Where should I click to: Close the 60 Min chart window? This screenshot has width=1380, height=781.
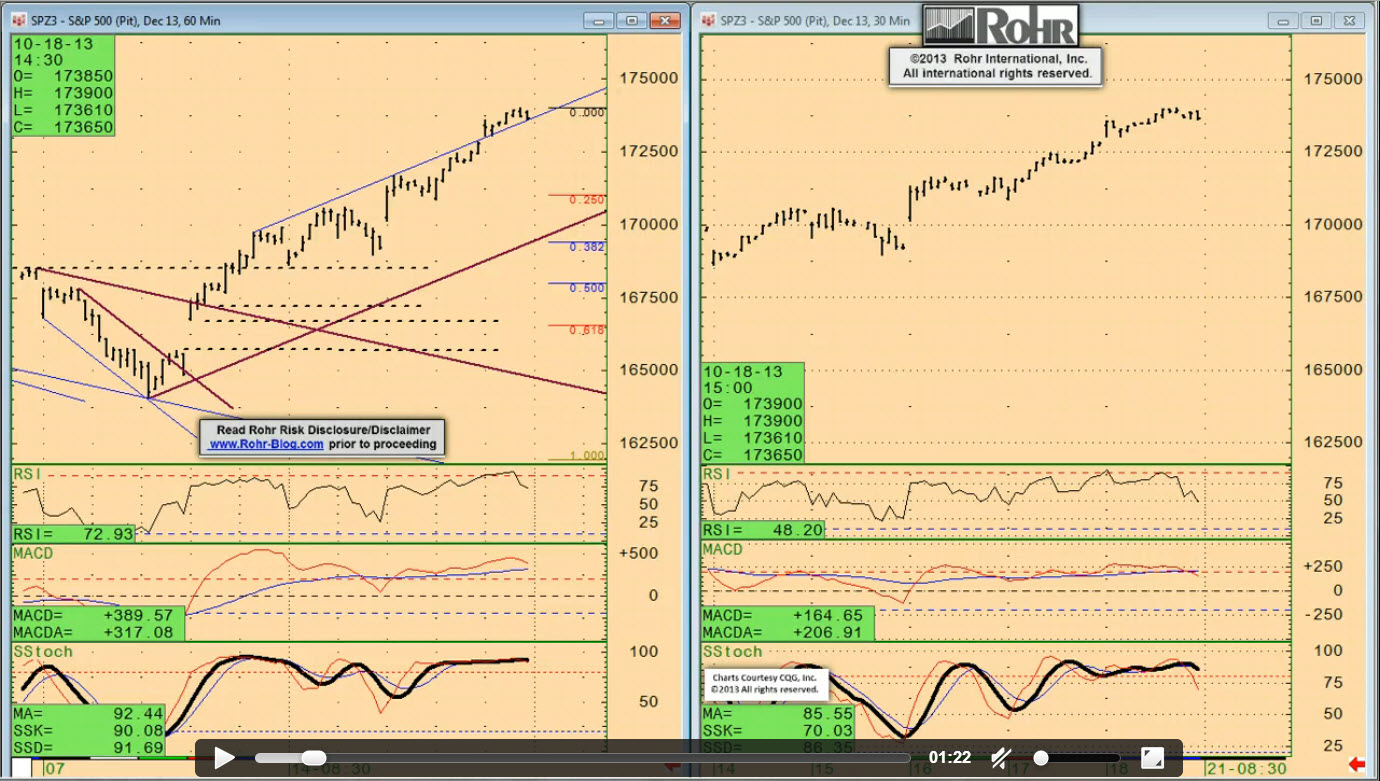click(x=665, y=20)
